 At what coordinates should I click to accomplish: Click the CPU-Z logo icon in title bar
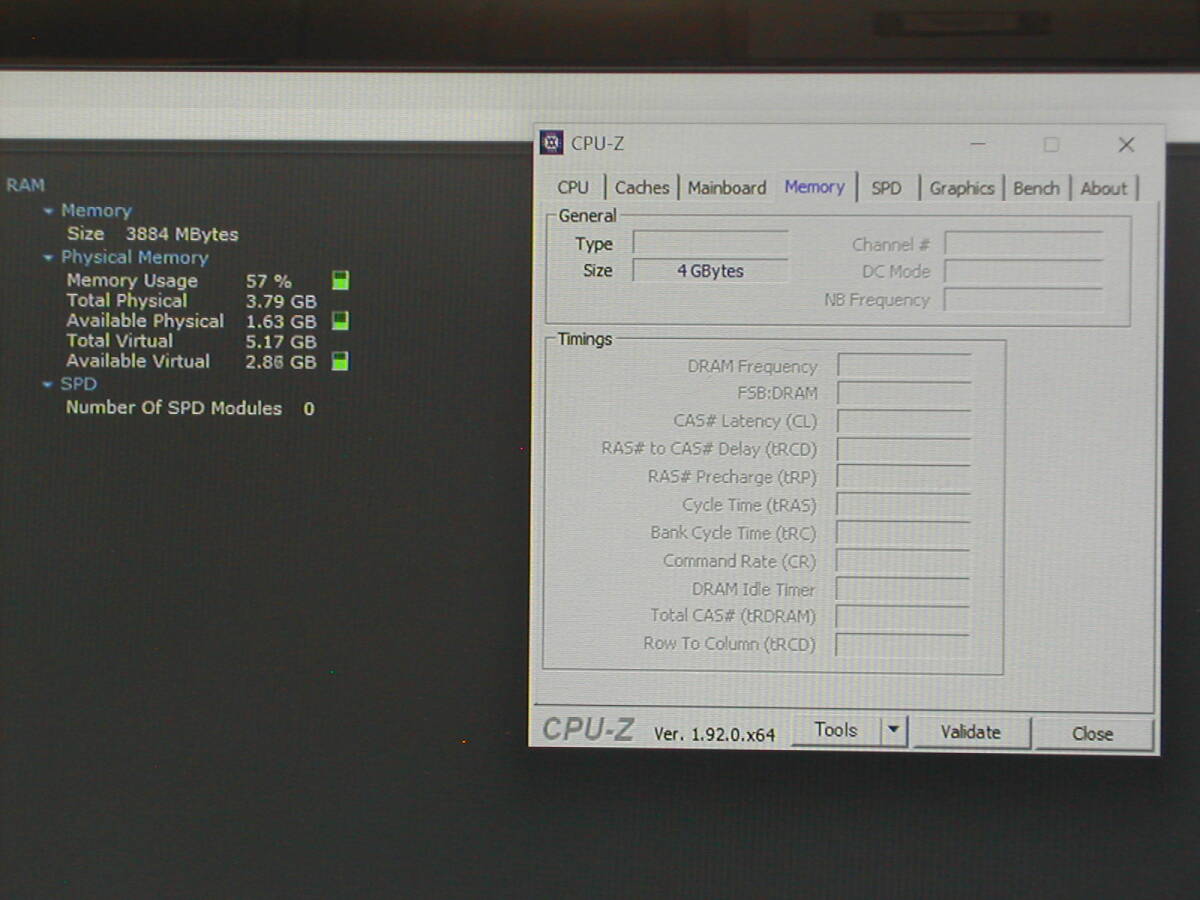(551, 143)
